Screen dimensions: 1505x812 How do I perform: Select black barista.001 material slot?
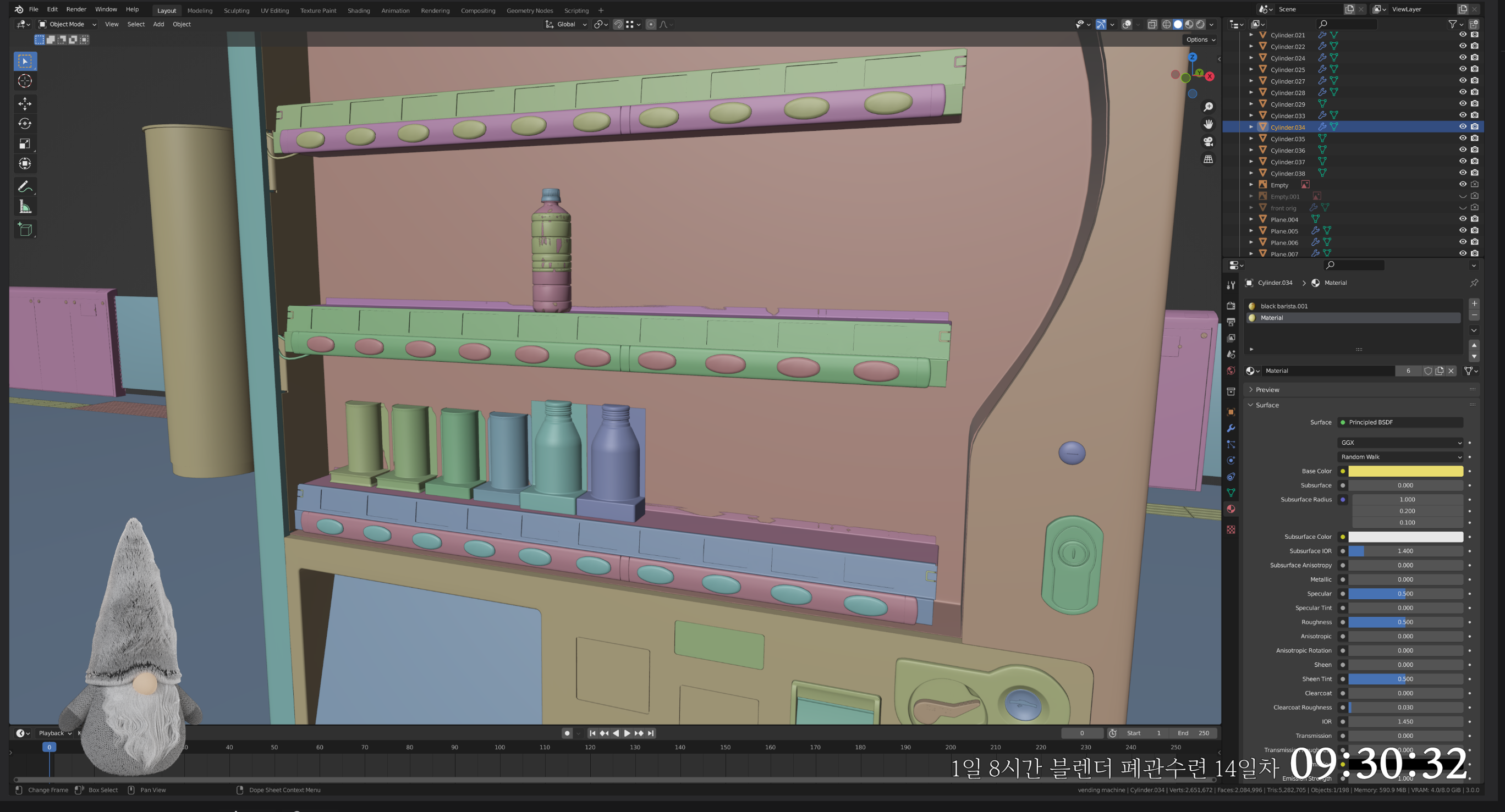1283,306
